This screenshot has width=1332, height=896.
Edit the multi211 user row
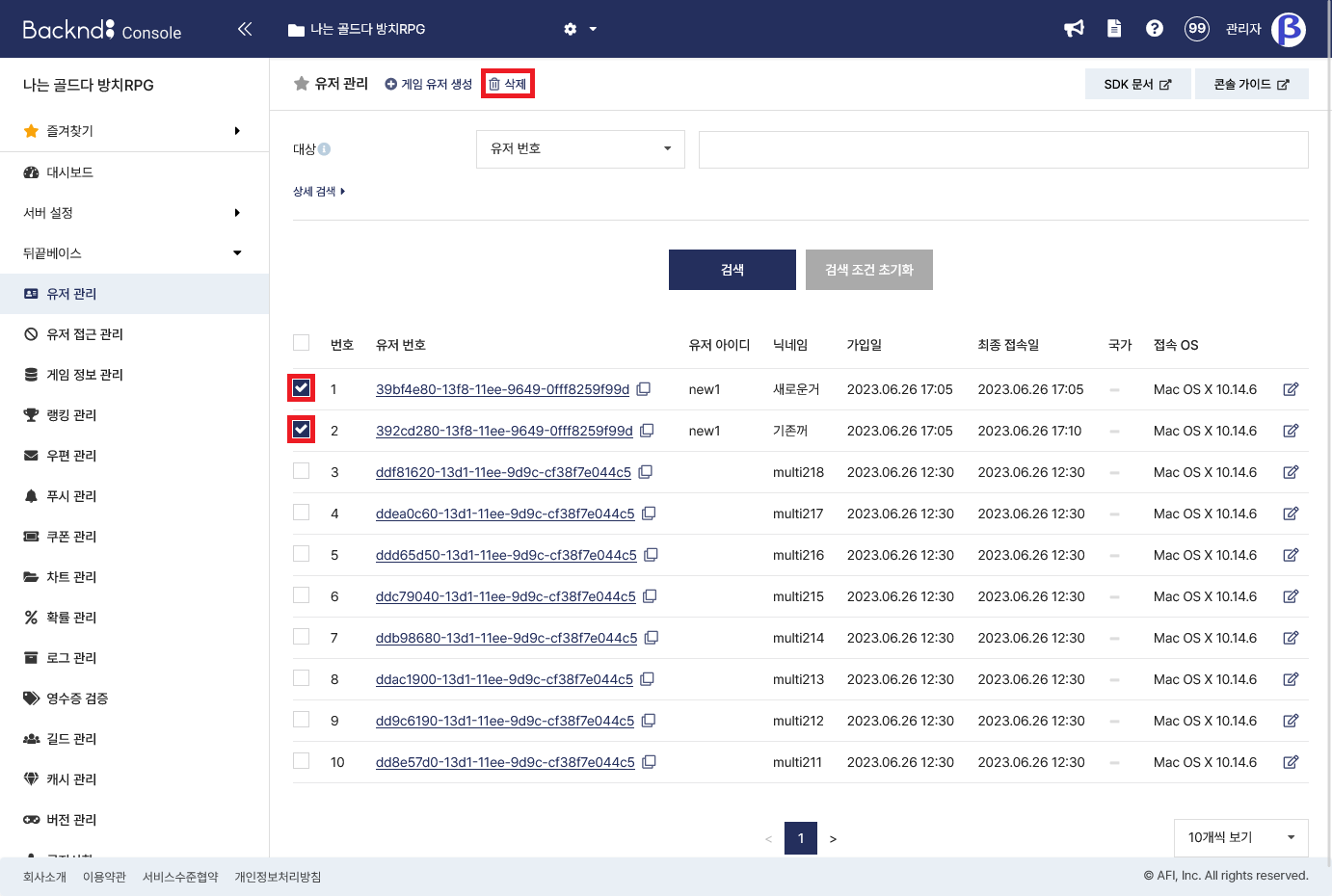tap(1291, 762)
